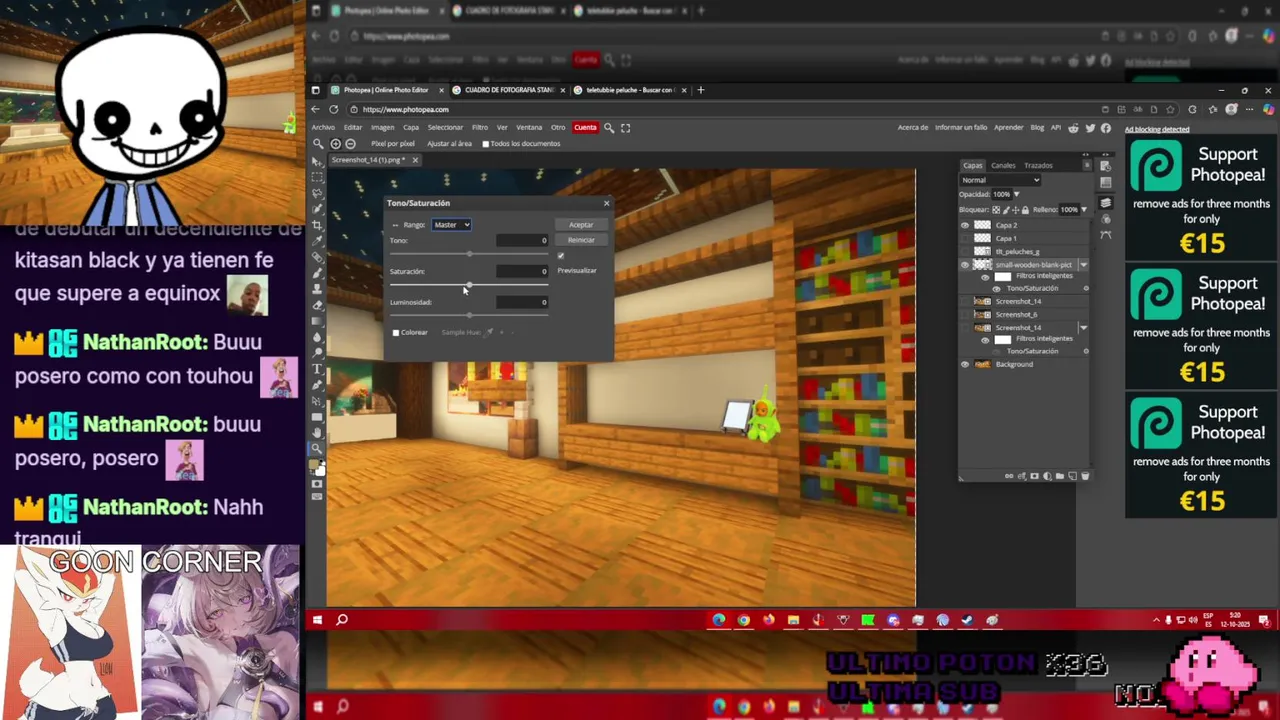
Task: Select the Blur drop tool
Action: coord(317,337)
